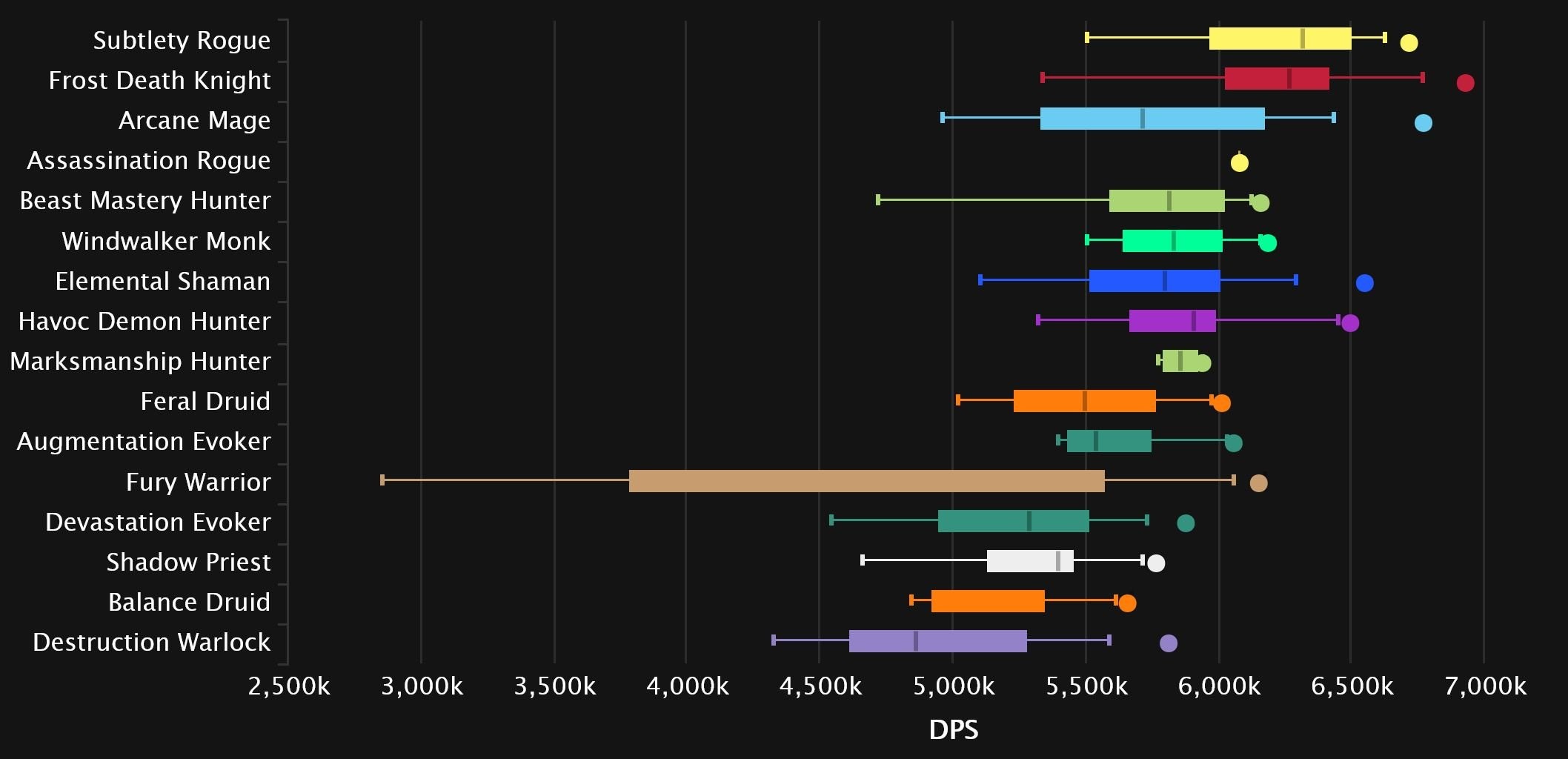Image resolution: width=1568 pixels, height=759 pixels.
Task: Click the Arcane Mage row label
Action: coord(194,120)
